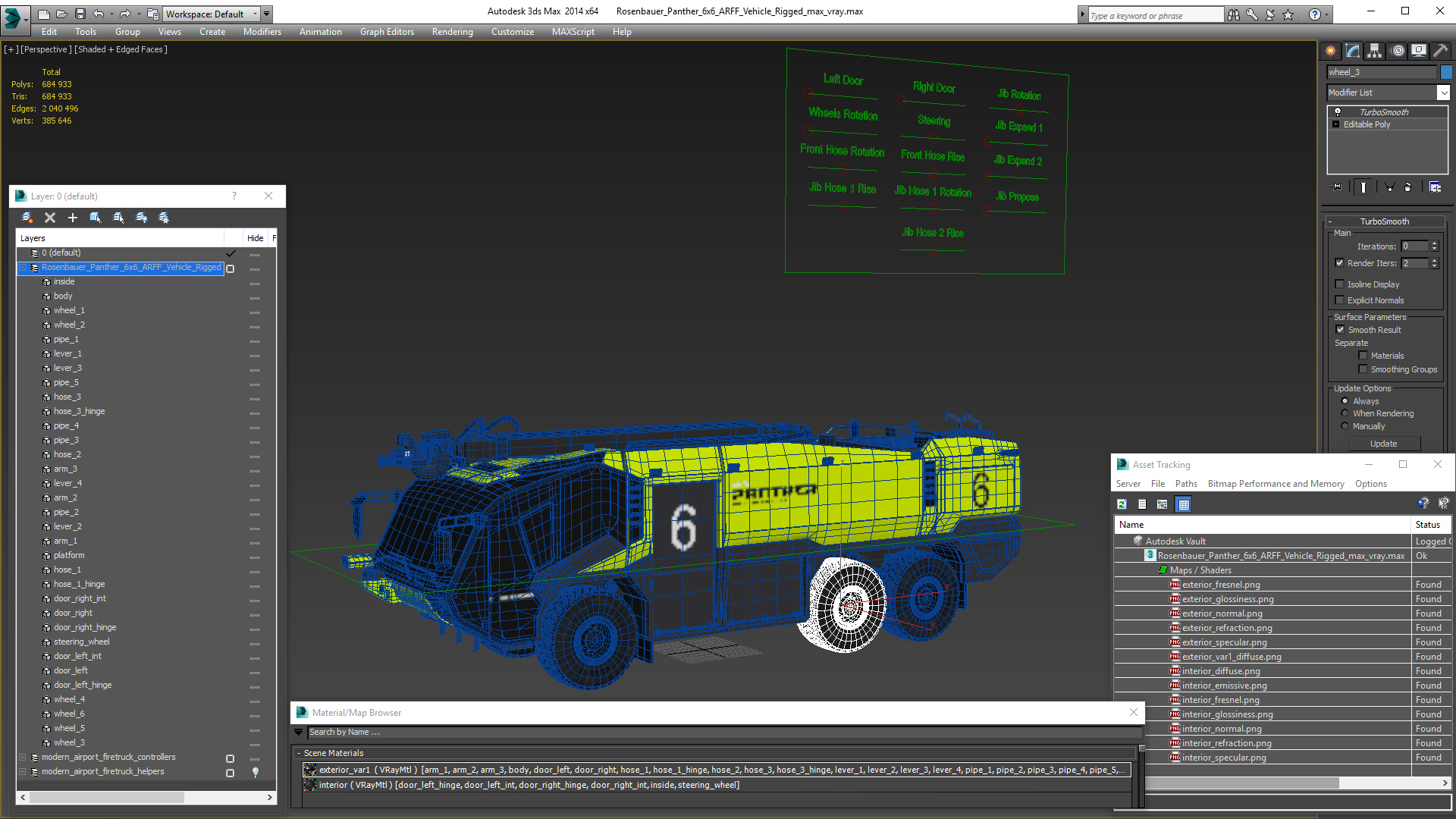Collapse the TurboSmooth rollout
The width and height of the screenshot is (1456, 819).
[x=1385, y=221]
